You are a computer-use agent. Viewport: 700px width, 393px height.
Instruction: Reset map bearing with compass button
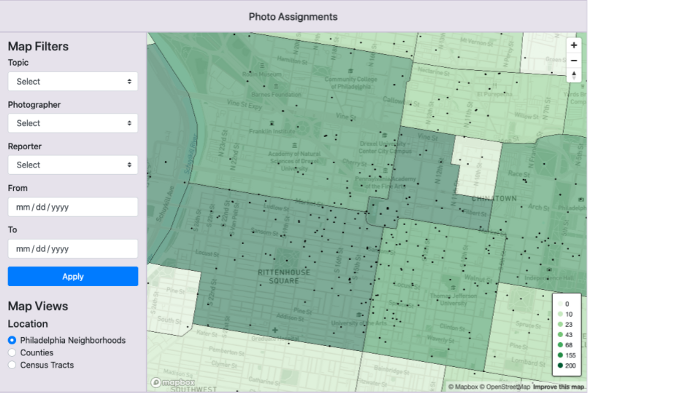(574, 75)
